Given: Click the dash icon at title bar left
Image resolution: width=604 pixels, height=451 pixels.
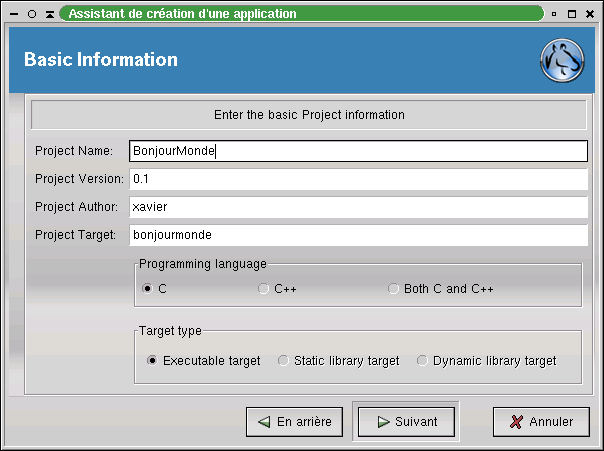Looking at the screenshot, I should [x=14, y=14].
